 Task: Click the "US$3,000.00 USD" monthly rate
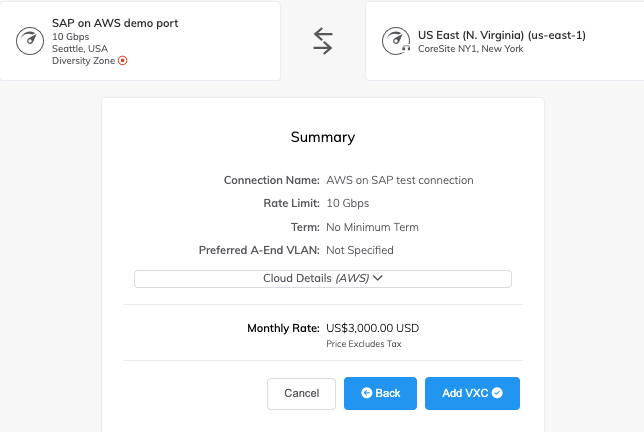pos(373,328)
